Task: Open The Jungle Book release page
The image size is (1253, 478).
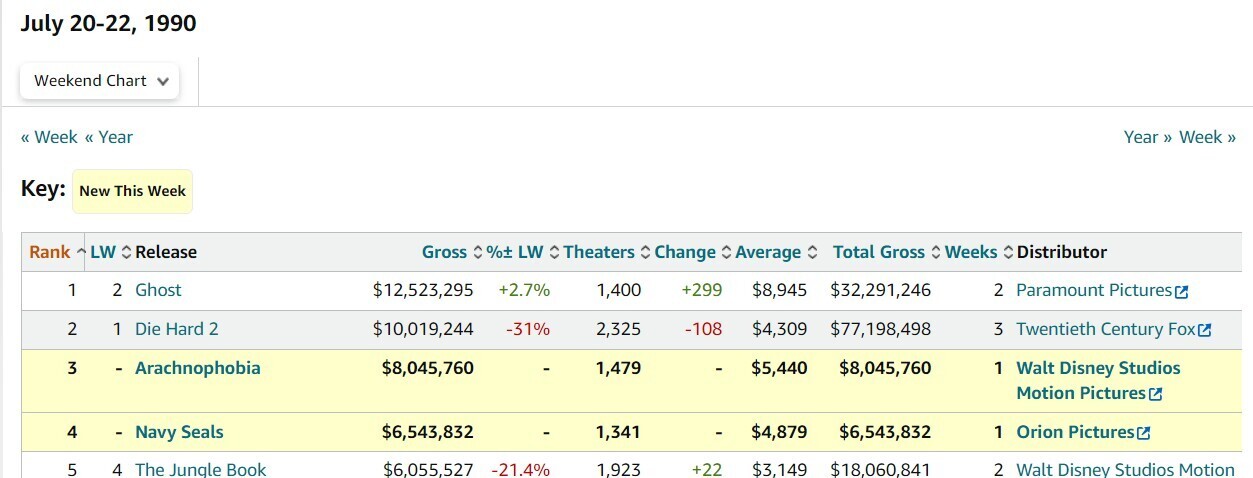Action: click(201, 469)
